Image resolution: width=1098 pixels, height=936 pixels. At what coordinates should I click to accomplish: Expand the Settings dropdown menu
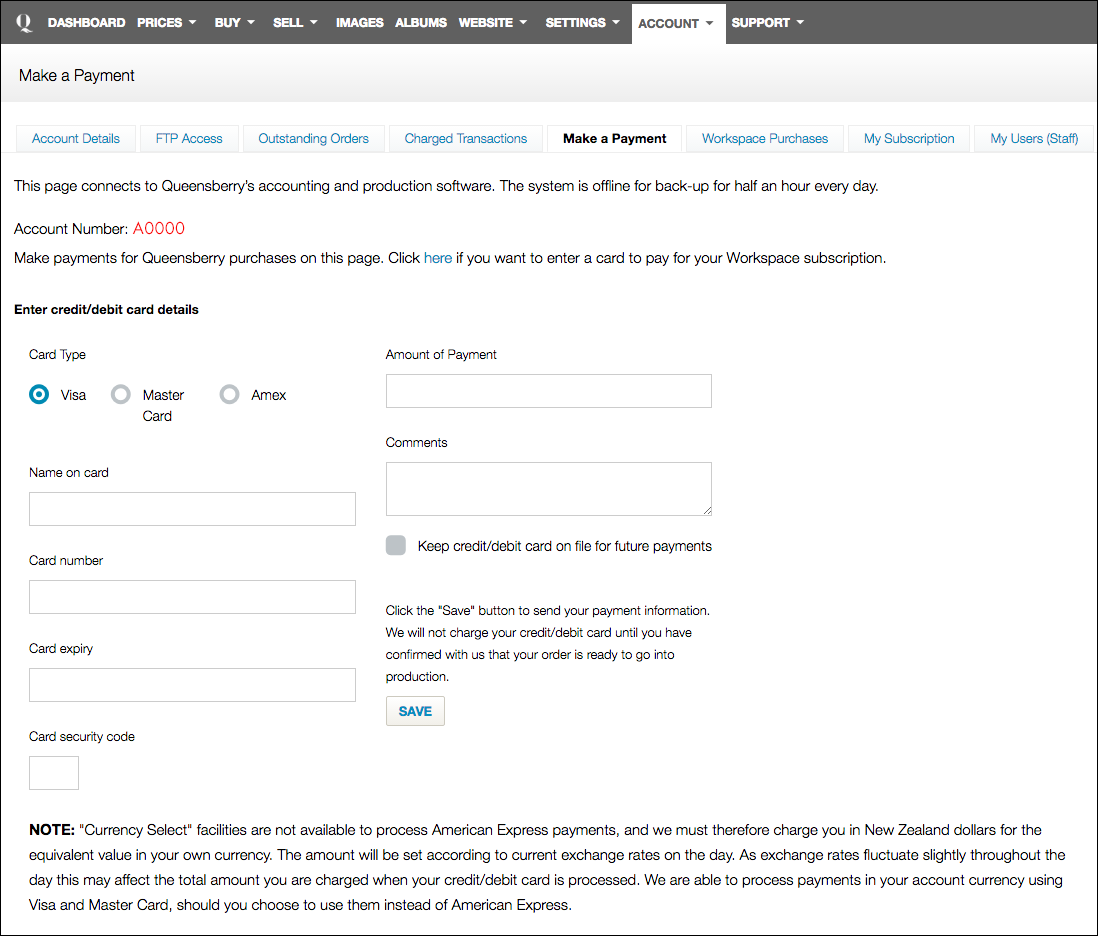582,22
